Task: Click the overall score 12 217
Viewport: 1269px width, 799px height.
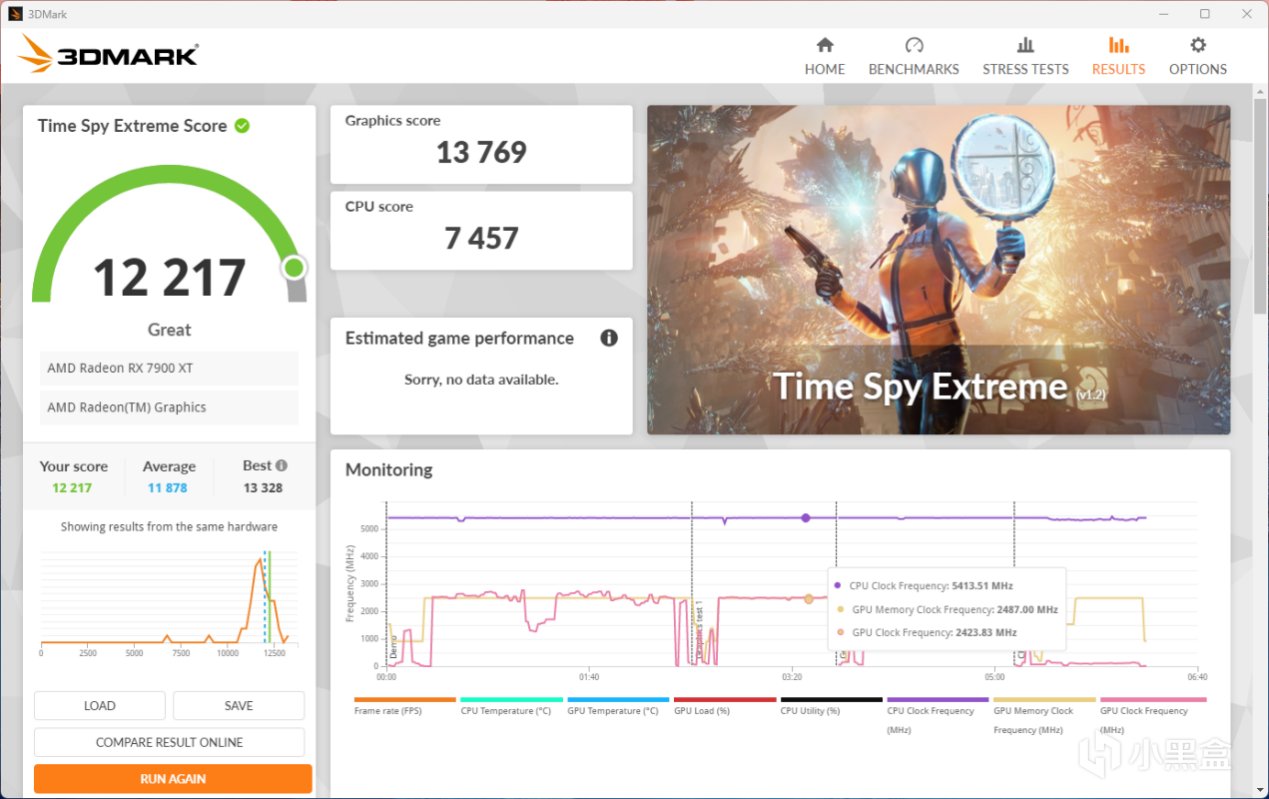Action: coord(169,278)
